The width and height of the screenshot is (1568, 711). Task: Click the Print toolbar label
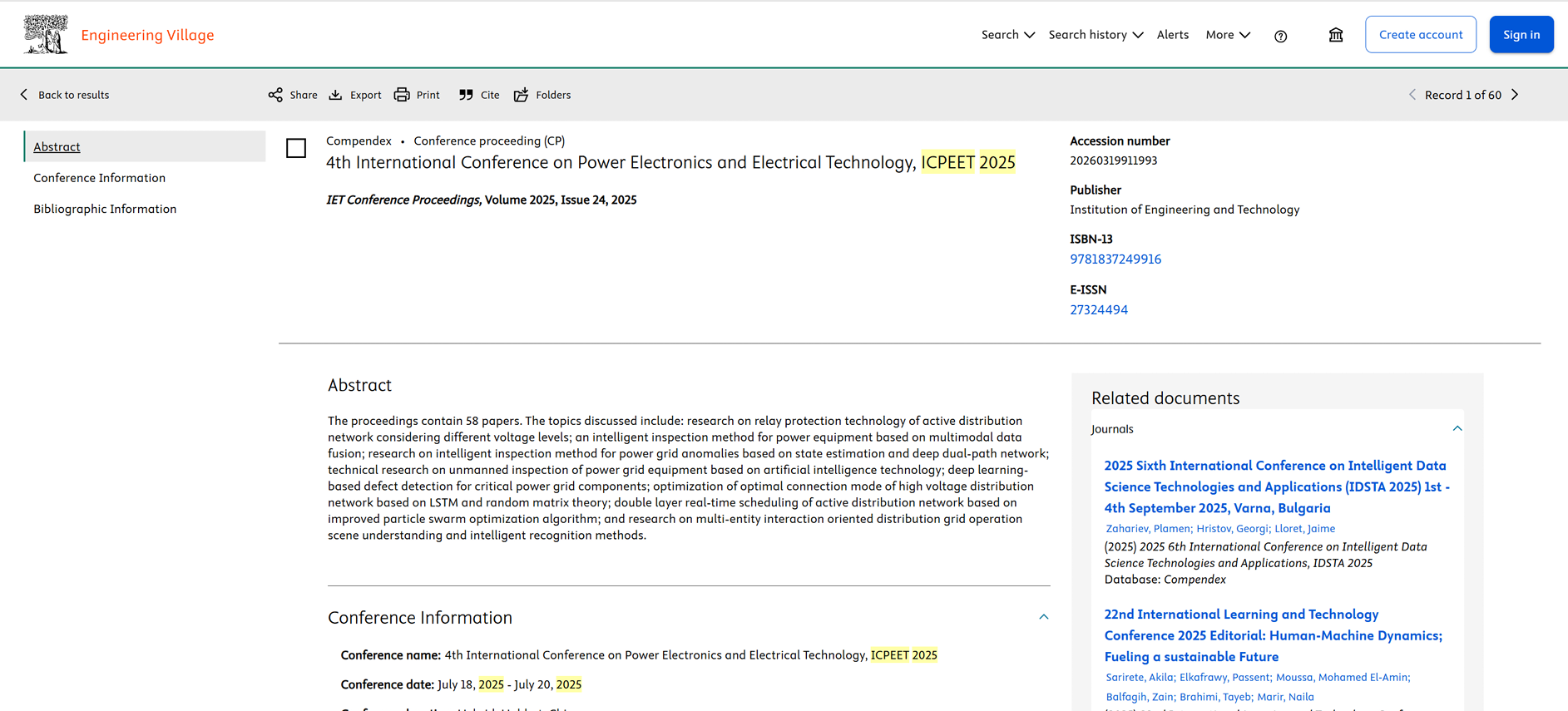(x=428, y=95)
